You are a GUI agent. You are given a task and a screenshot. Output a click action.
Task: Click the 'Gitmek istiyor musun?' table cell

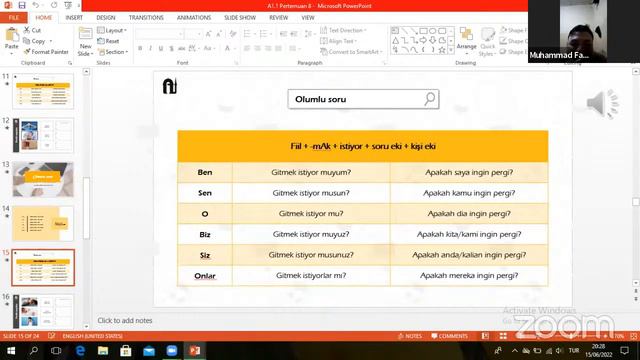pos(311,193)
